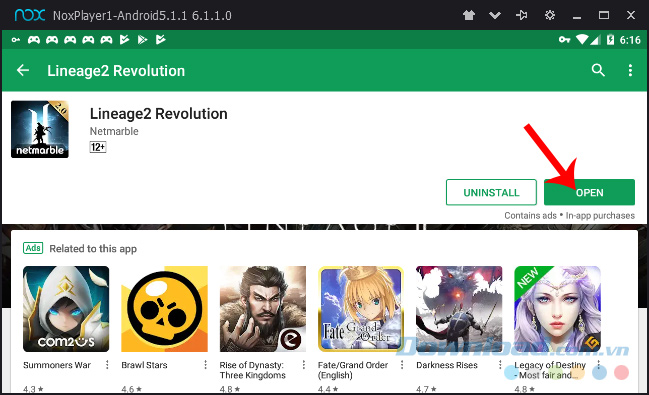
Task: Click the Summoners War title text
Action: pyautogui.click(x=57, y=365)
